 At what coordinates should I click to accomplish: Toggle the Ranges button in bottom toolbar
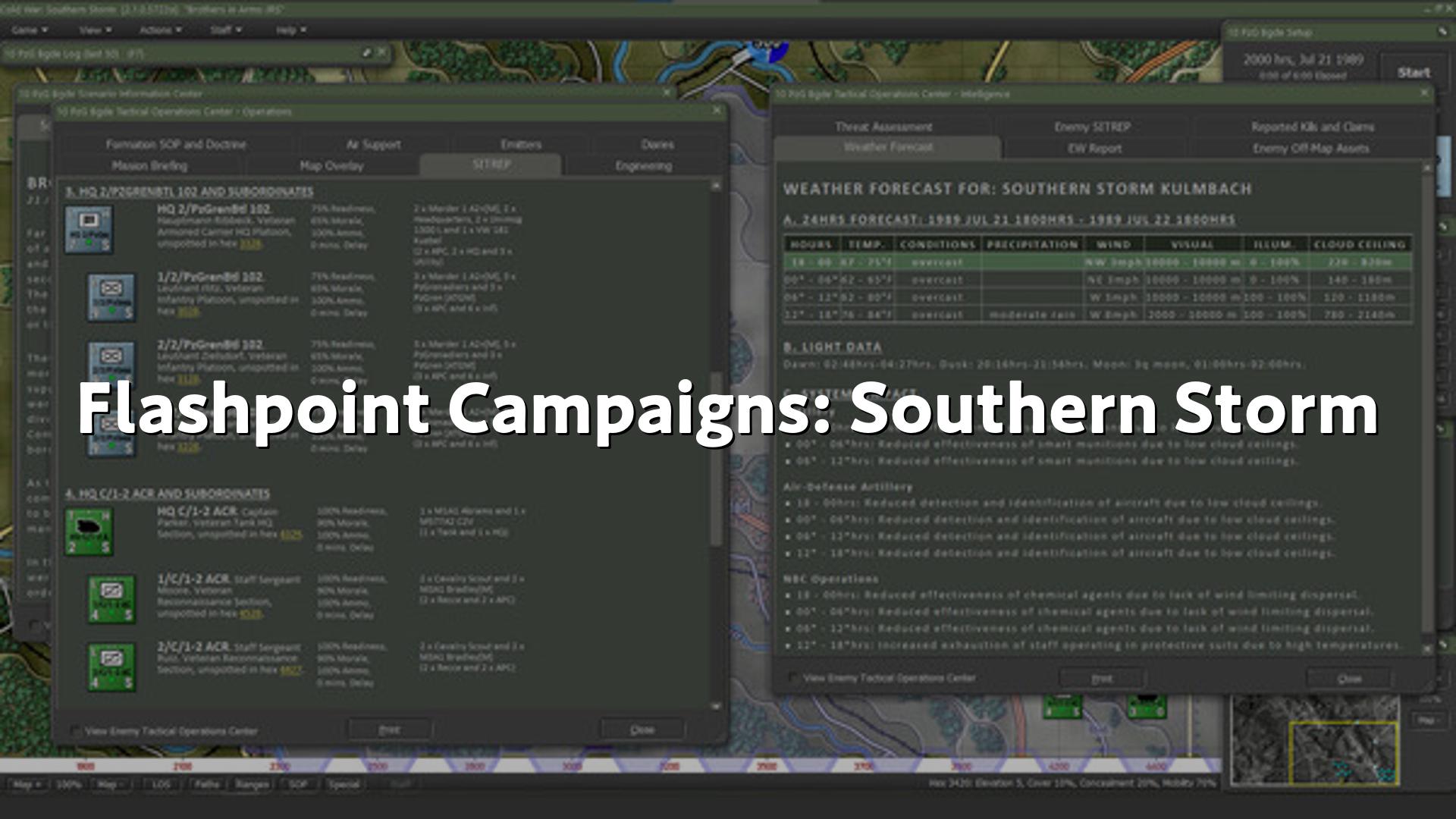pos(252,784)
